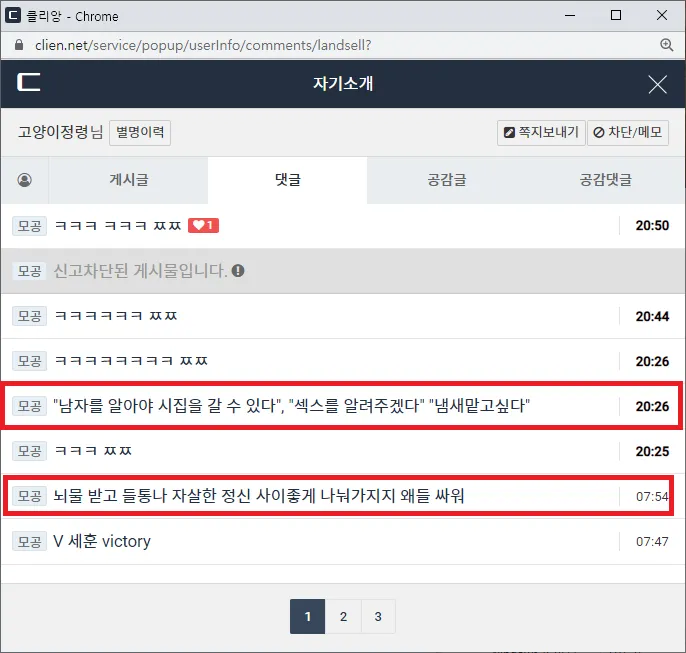Screen dimensions: 686x653
Task: Maximize the Chrome window
Action: (x=616, y=15)
